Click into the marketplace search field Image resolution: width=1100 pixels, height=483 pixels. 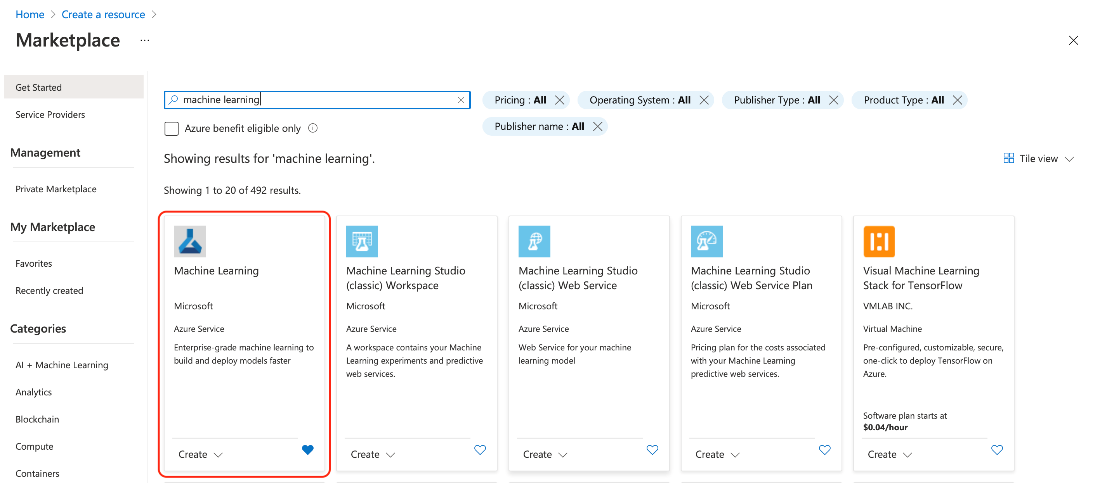[317, 100]
